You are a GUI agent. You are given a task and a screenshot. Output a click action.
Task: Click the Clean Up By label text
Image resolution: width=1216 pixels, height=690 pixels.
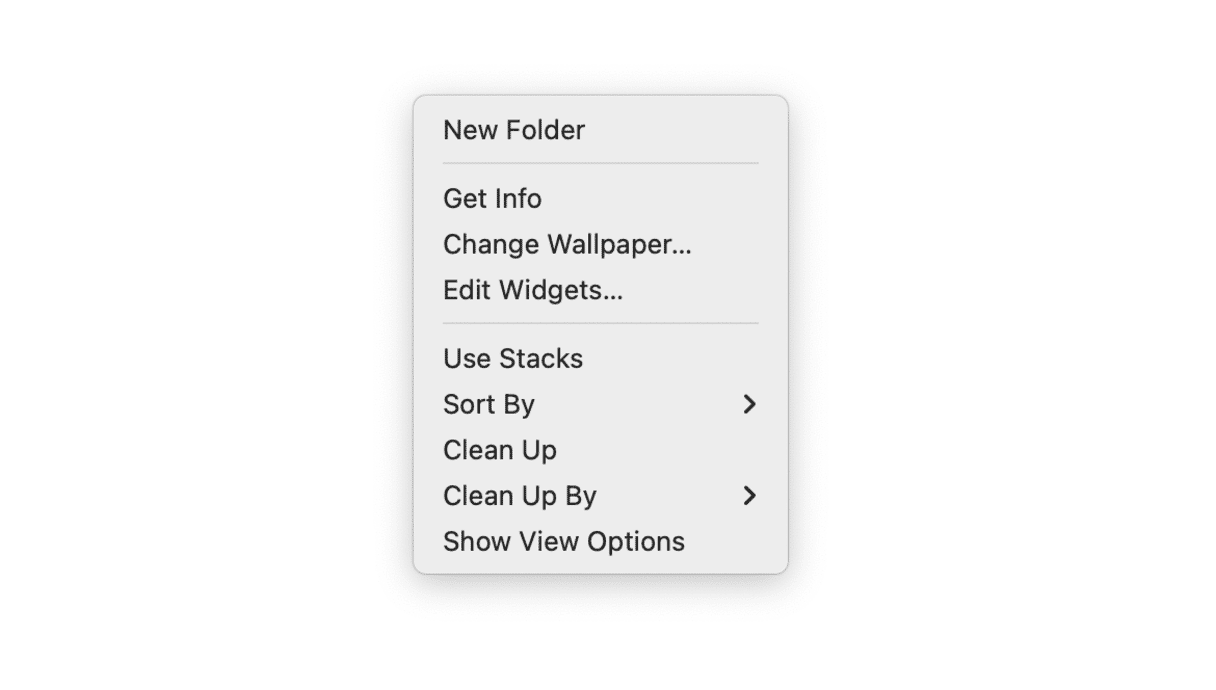click(520, 496)
